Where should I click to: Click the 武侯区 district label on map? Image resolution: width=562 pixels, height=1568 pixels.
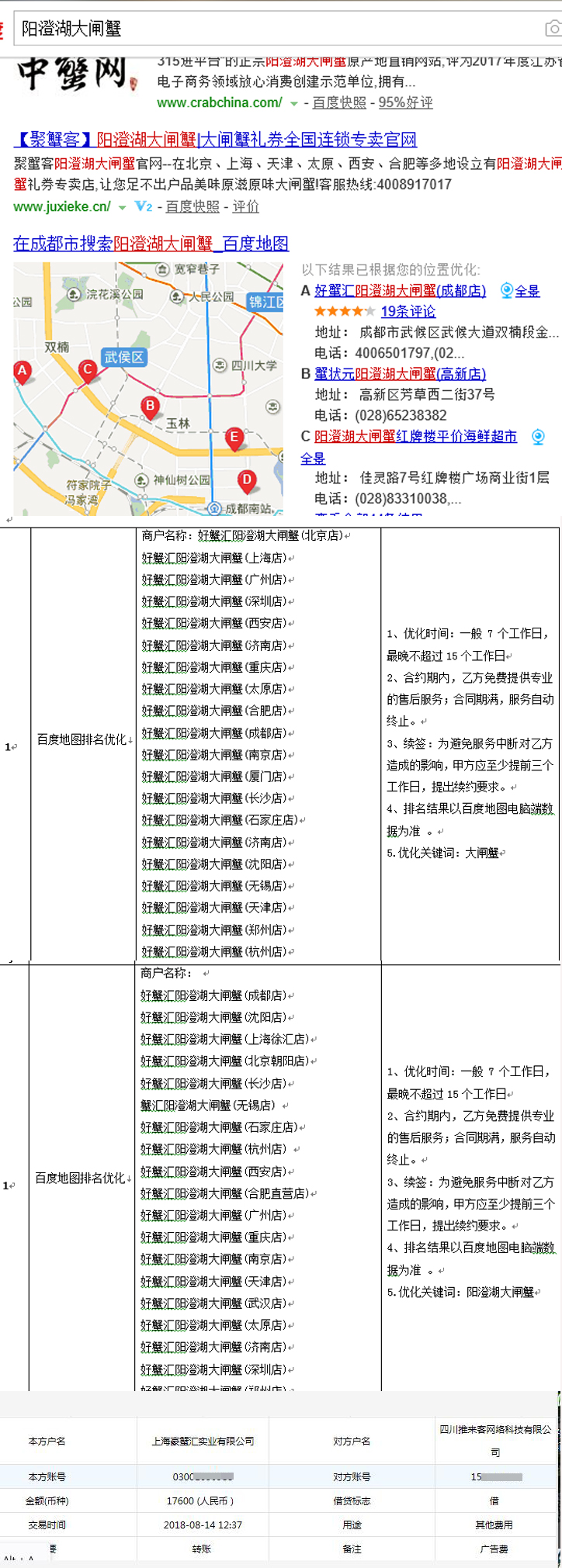(x=124, y=358)
